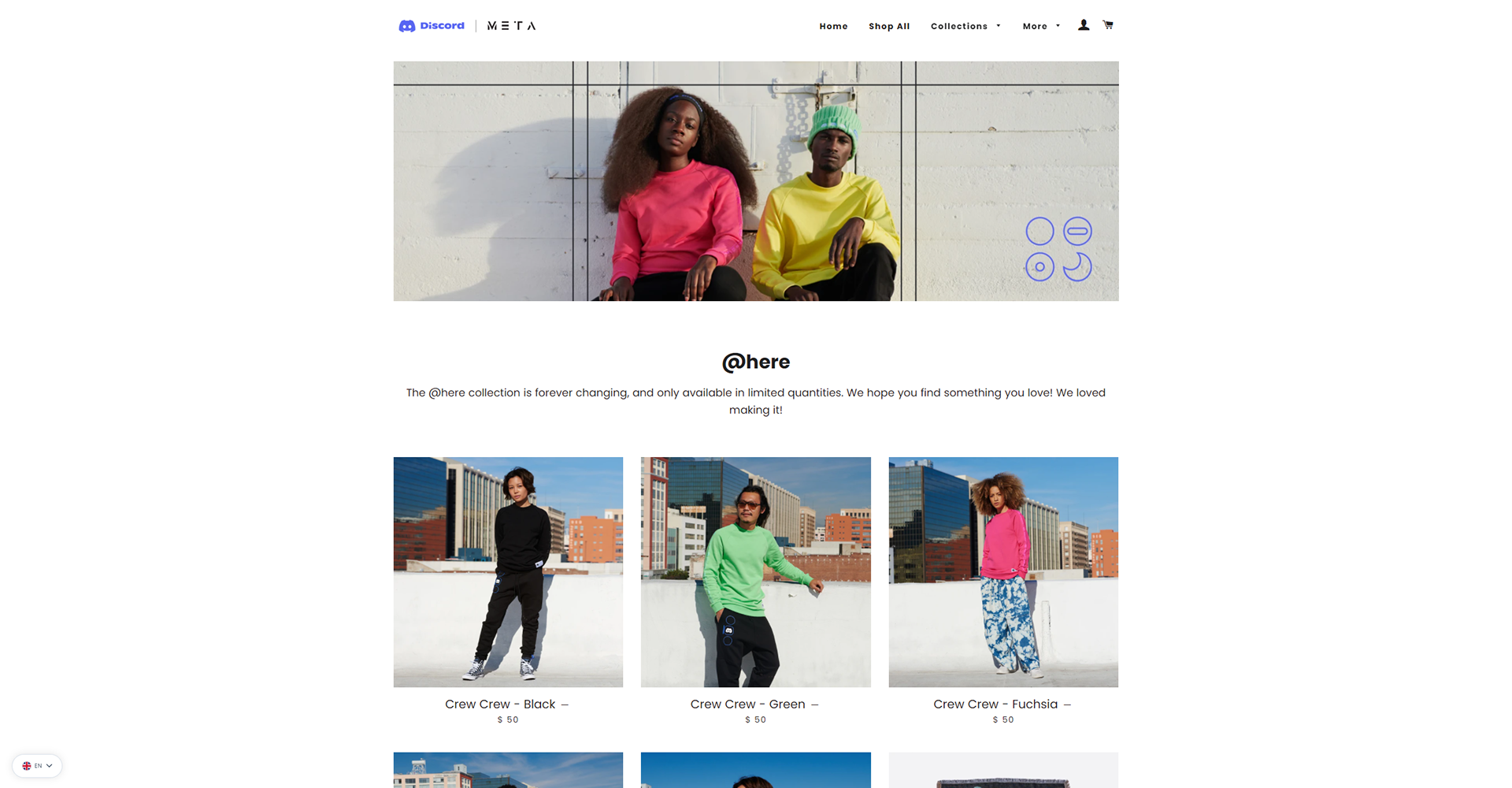
Task: Open the Shop All menu item
Action: pos(889,26)
